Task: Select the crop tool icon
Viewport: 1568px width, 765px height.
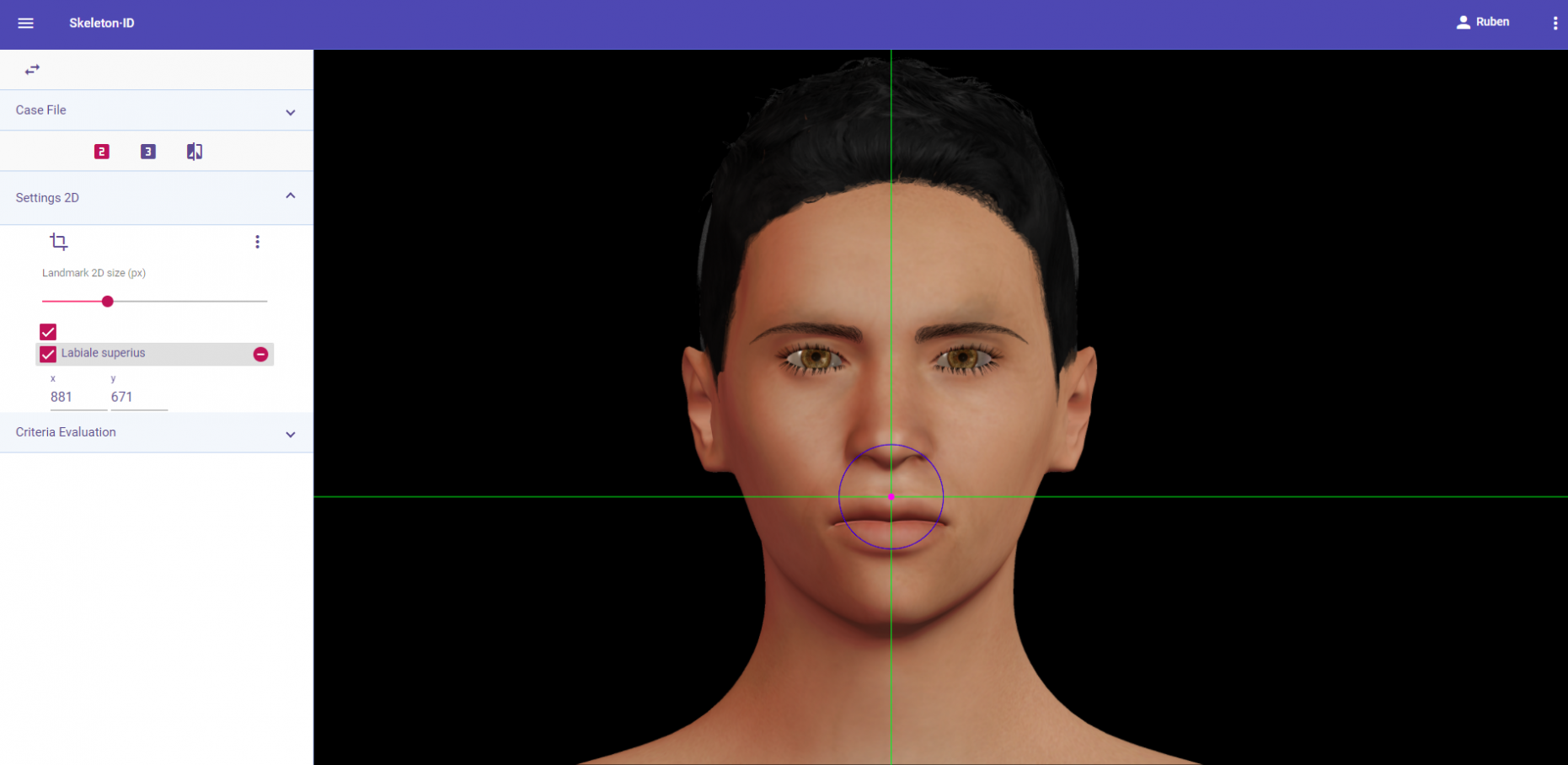Action: (x=59, y=242)
